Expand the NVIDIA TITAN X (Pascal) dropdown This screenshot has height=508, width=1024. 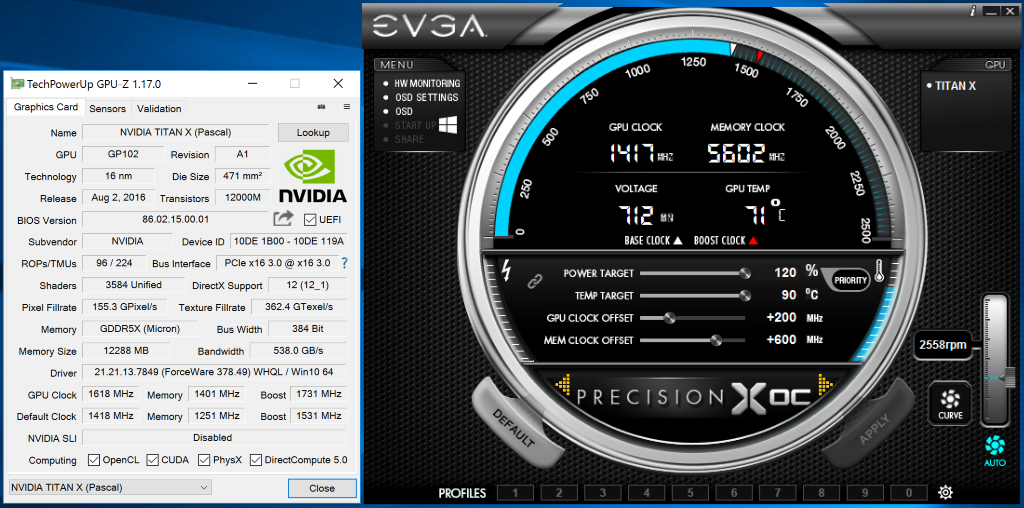(x=110, y=487)
